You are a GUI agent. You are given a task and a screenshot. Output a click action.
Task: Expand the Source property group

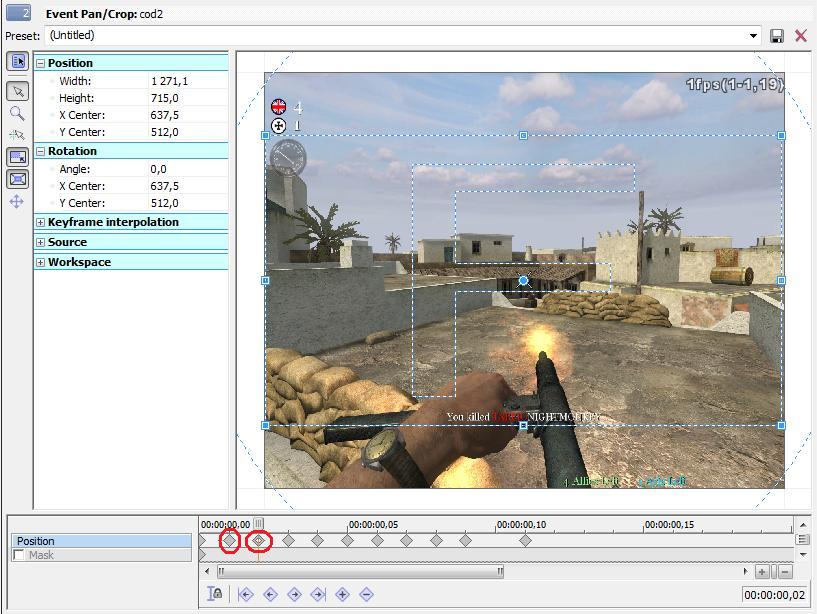(41, 242)
